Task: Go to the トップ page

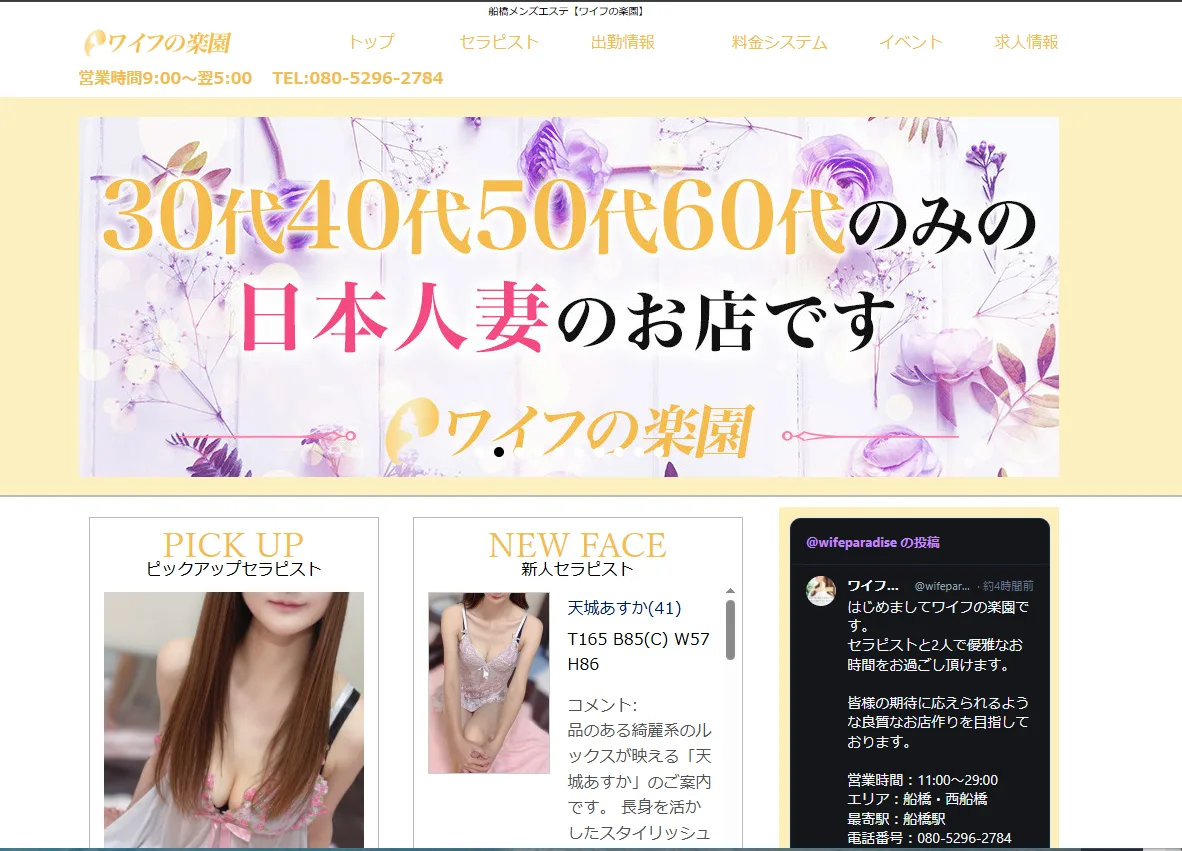Action: click(x=371, y=42)
